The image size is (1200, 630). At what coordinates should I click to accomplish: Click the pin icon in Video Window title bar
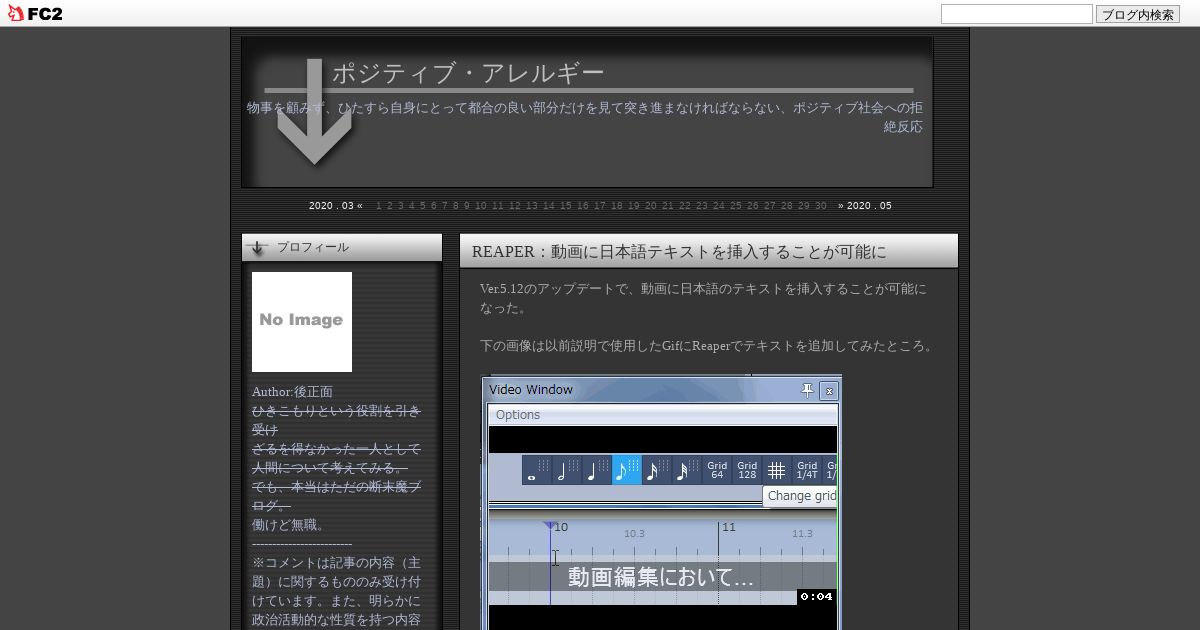(x=808, y=390)
